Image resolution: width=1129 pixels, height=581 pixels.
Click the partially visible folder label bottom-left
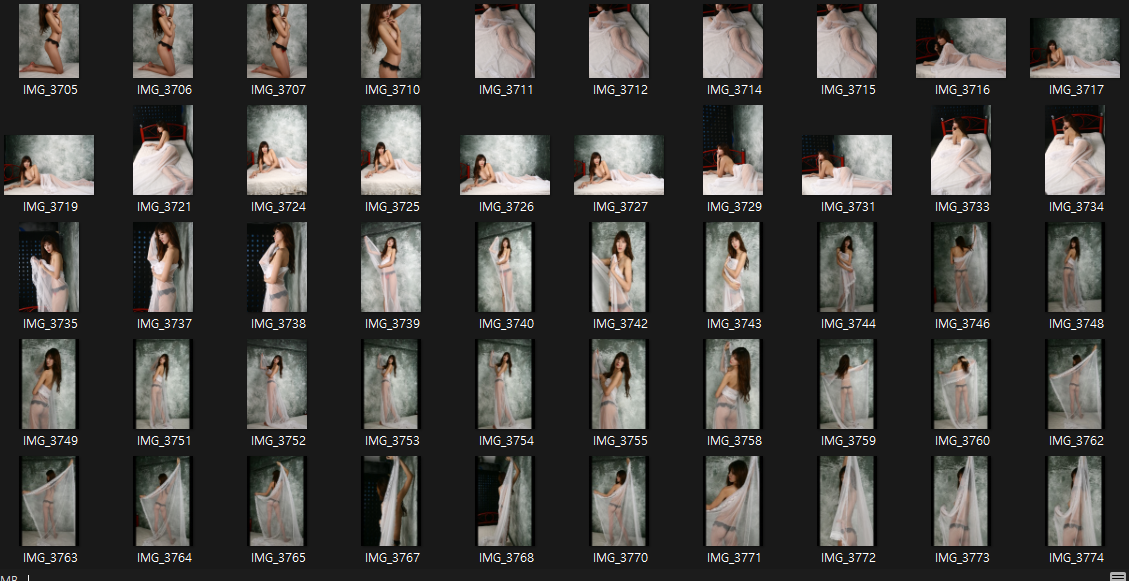pyautogui.click(x=10, y=577)
